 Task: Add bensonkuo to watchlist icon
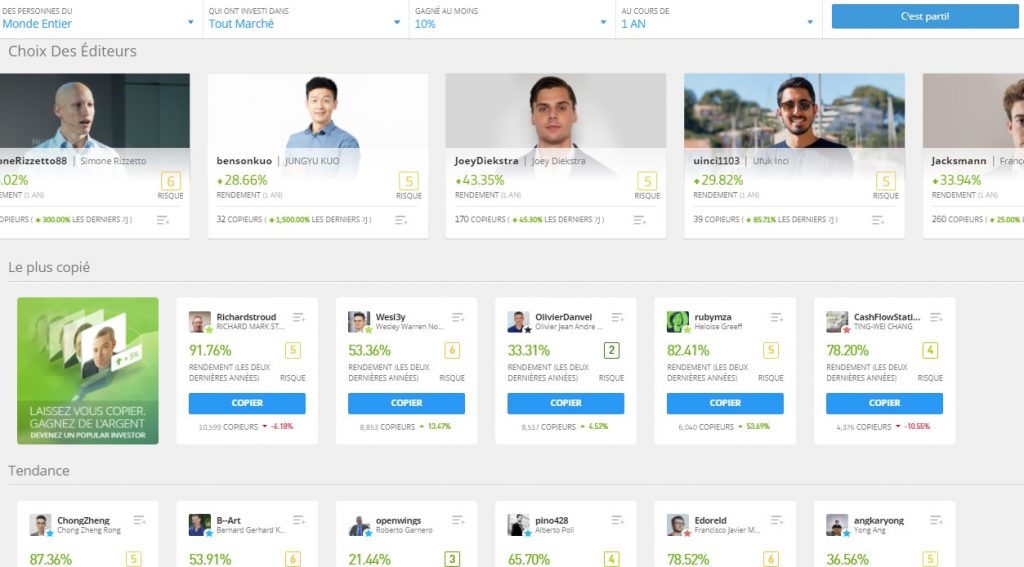pos(401,220)
